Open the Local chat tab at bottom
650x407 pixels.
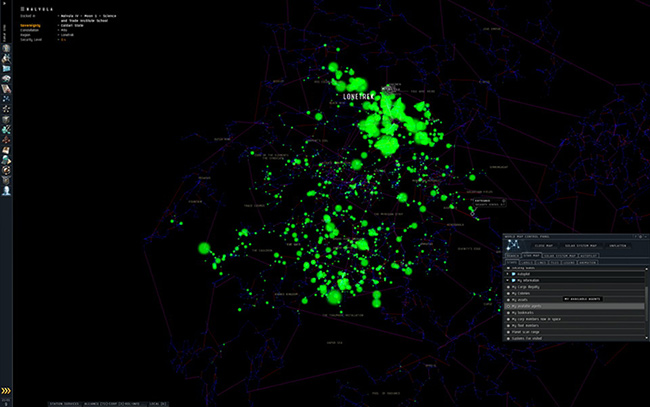point(158,404)
